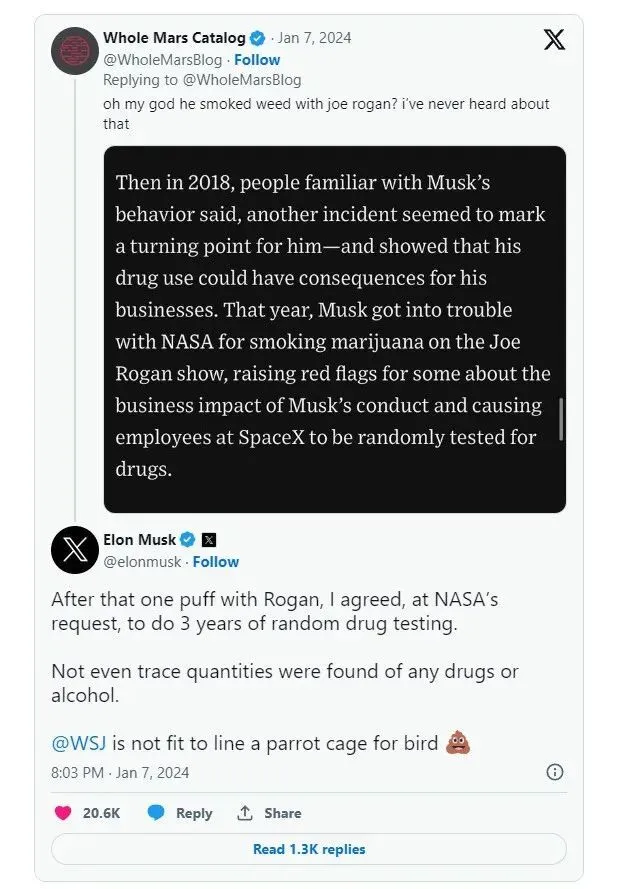
Task: Click verified badge next to Whole Mars Catalog
Action: point(257,38)
